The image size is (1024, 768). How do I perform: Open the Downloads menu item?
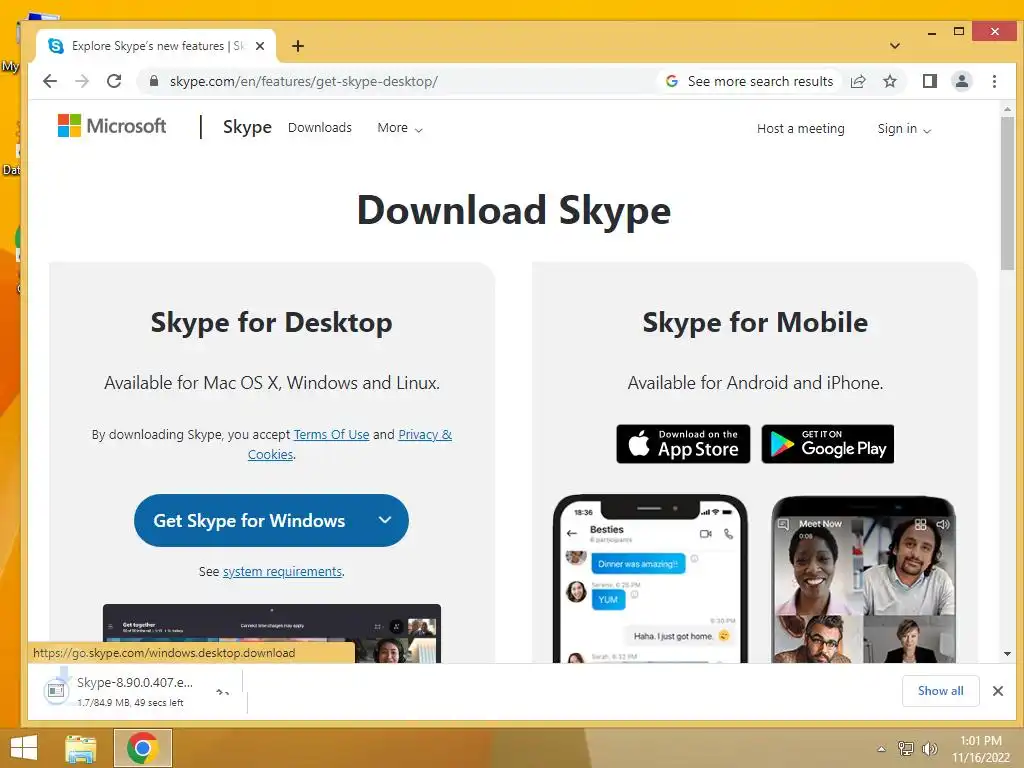tap(320, 127)
